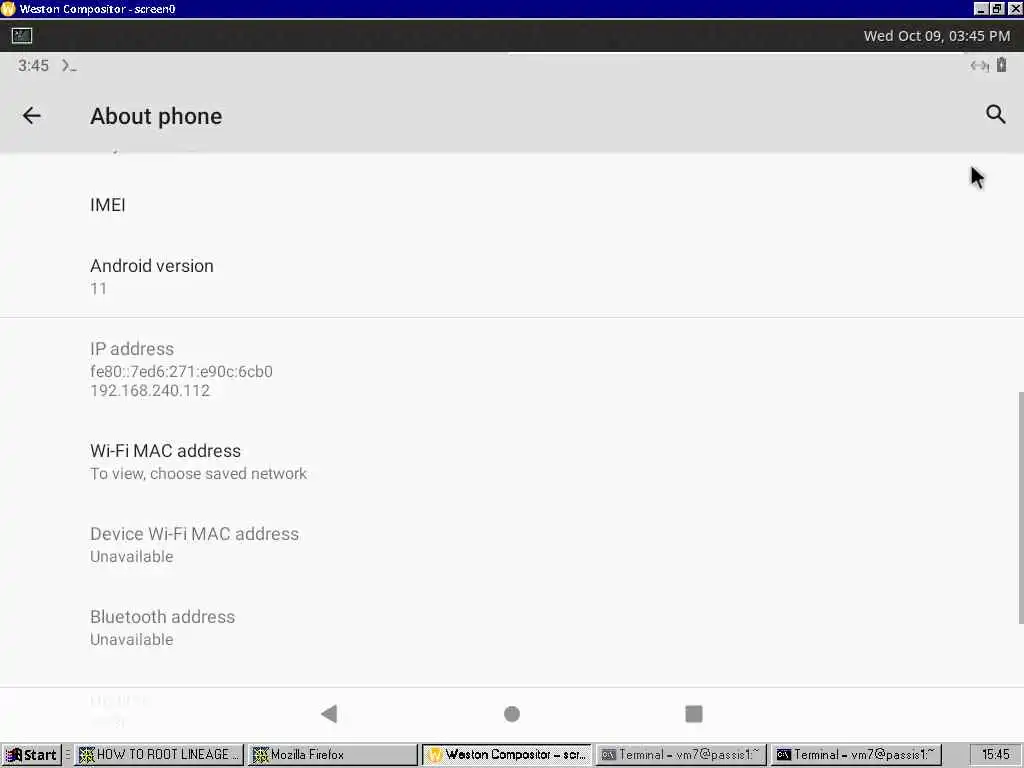This screenshot has width=1024, height=768.
Task: Click the About phone title
Action: (x=156, y=116)
